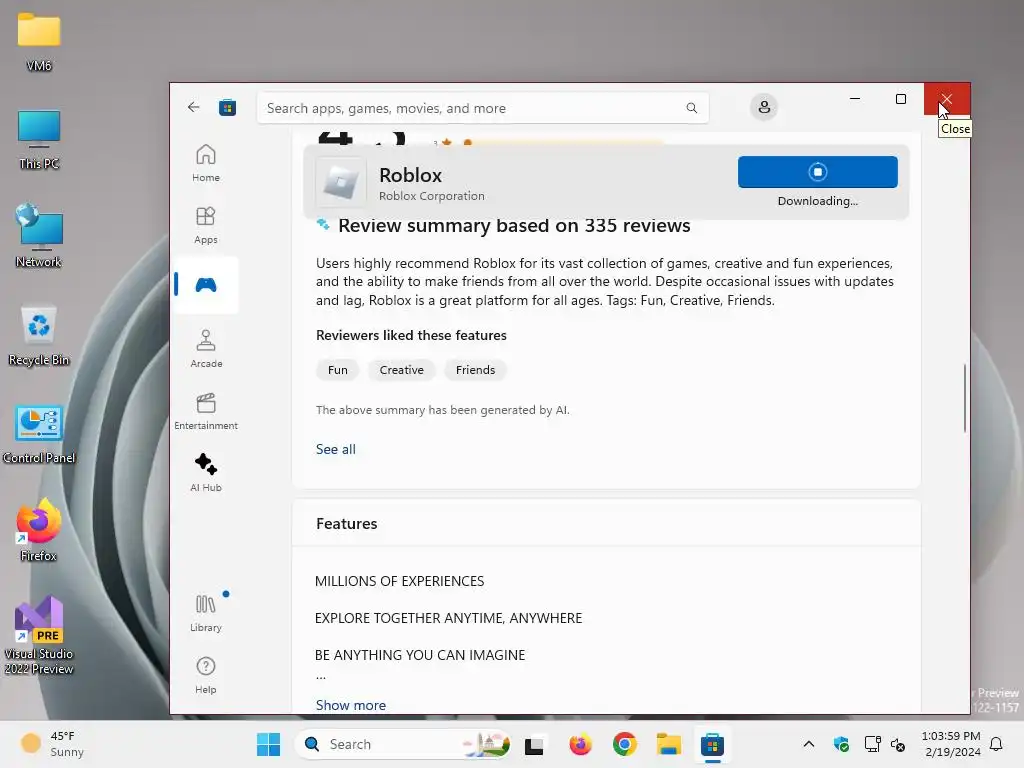
Task: Select the Creative feature tag
Action: (402, 370)
